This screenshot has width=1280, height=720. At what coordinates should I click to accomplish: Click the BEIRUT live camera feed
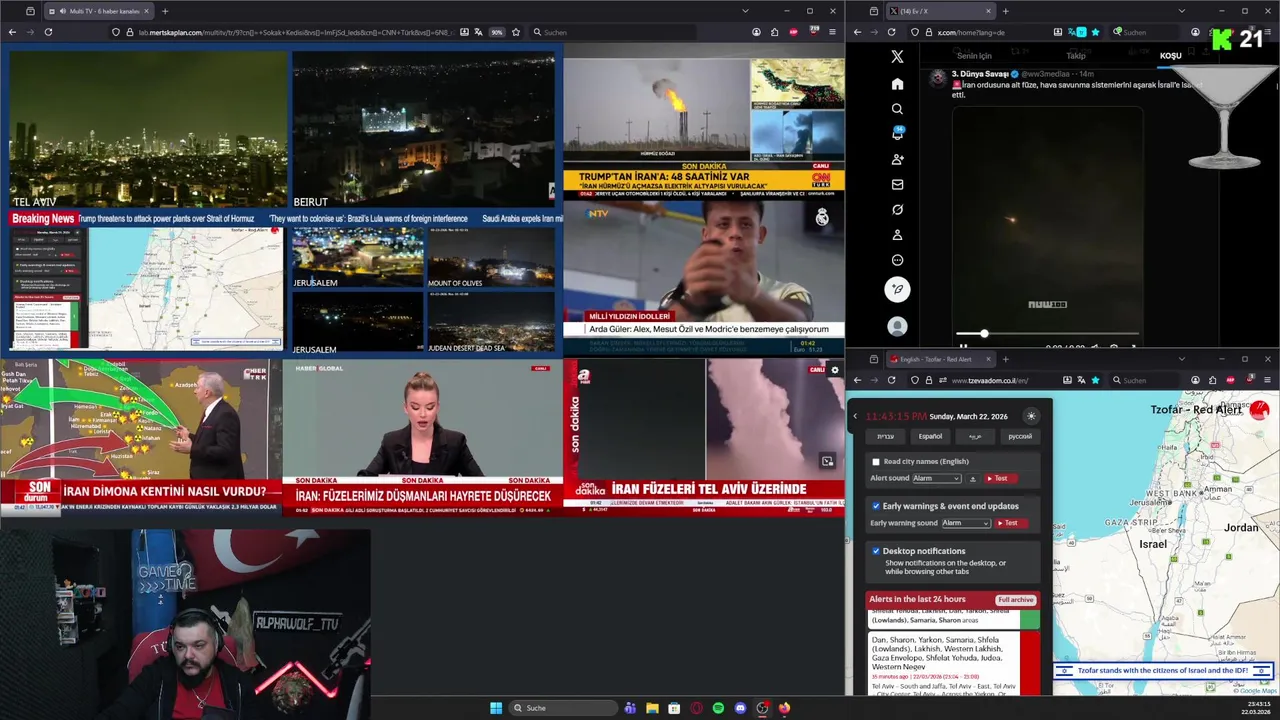pyautogui.click(x=423, y=130)
